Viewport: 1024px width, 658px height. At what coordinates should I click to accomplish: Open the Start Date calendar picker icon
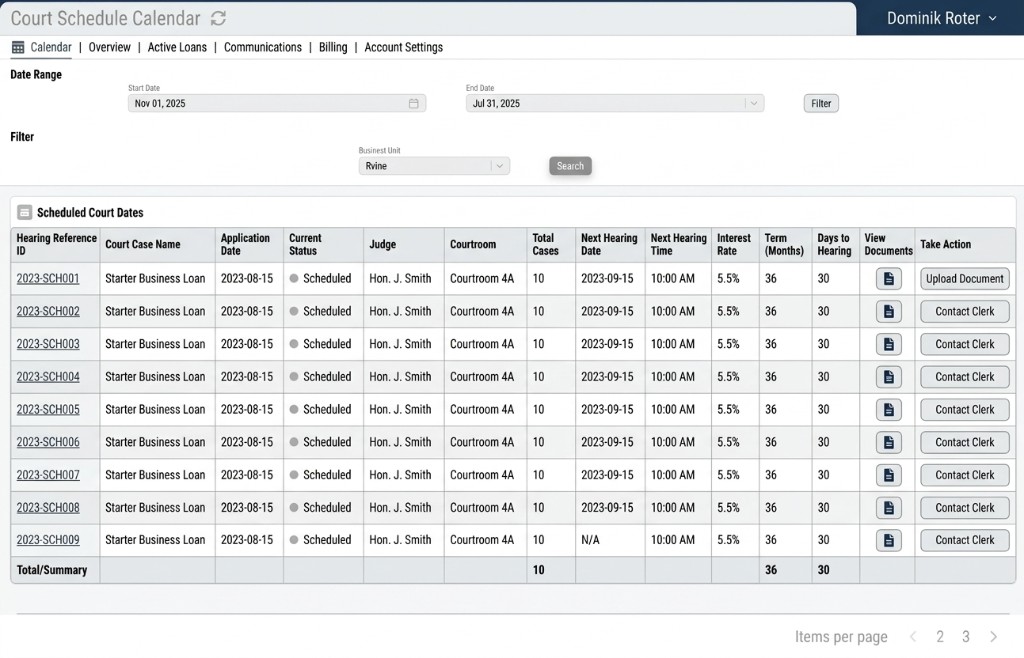413,103
